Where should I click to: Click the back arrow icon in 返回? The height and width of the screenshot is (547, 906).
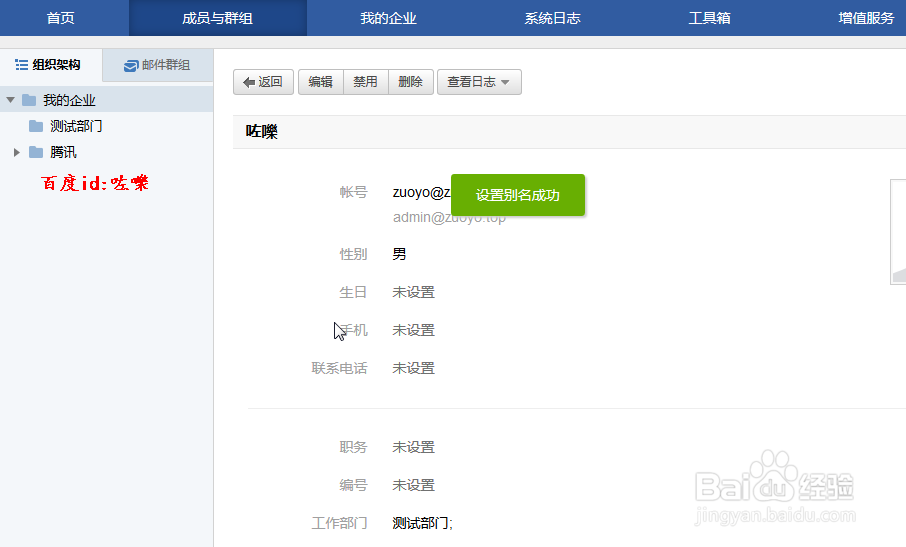click(x=249, y=83)
